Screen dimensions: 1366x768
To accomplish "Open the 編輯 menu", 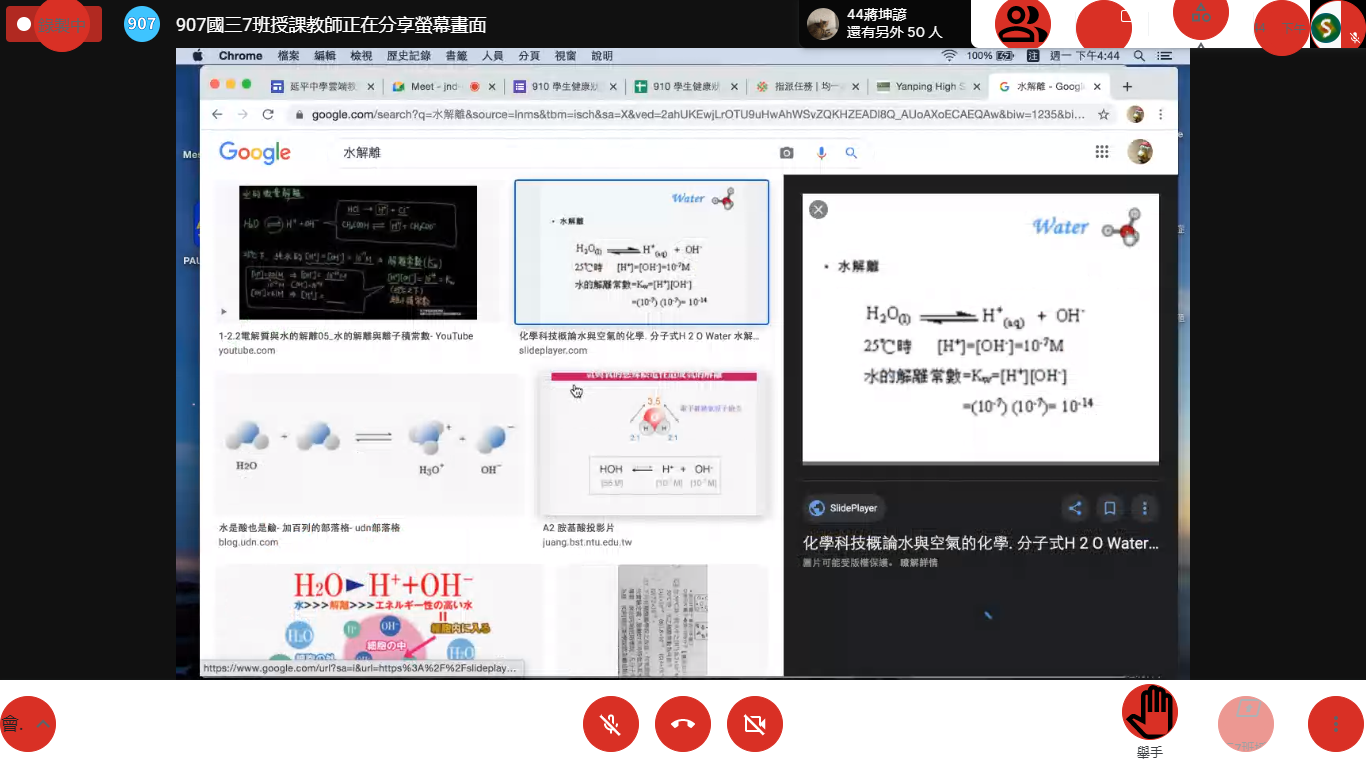I will pos(325,56).
